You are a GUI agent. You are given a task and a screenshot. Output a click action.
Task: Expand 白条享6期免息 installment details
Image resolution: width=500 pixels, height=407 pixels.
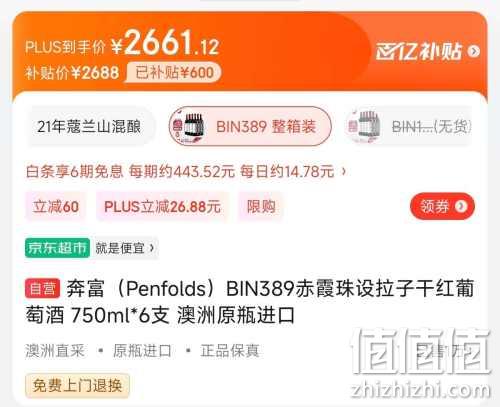(x=186, y=172)
